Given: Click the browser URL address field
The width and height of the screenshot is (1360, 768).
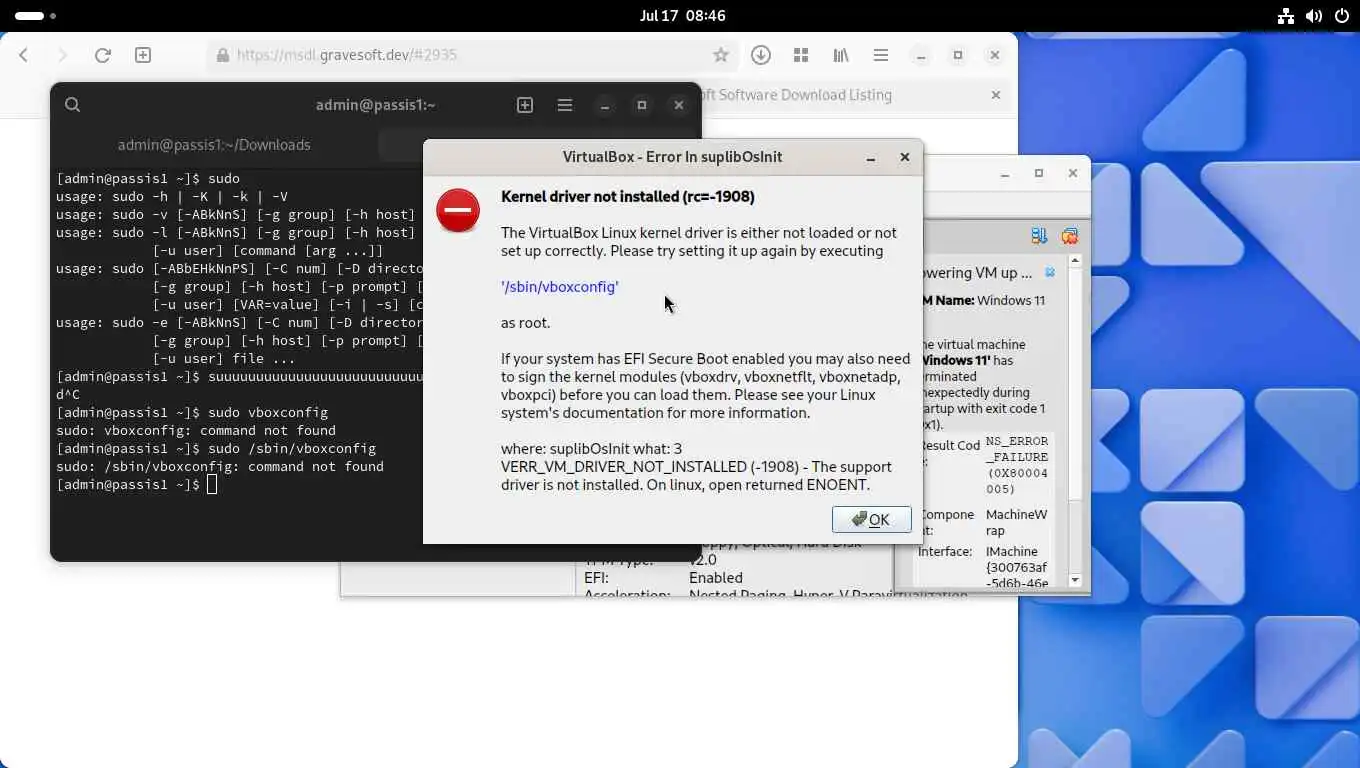Looking at the screenshot, I should [472, 55].
